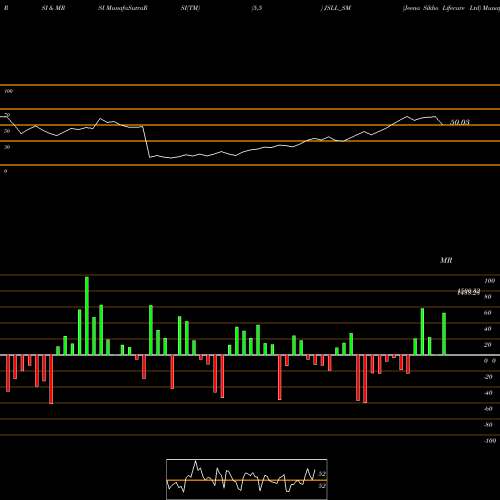This screenshot has height=500, width=500.
Task: Click the 80 label on MR axis
Action: 488,297
